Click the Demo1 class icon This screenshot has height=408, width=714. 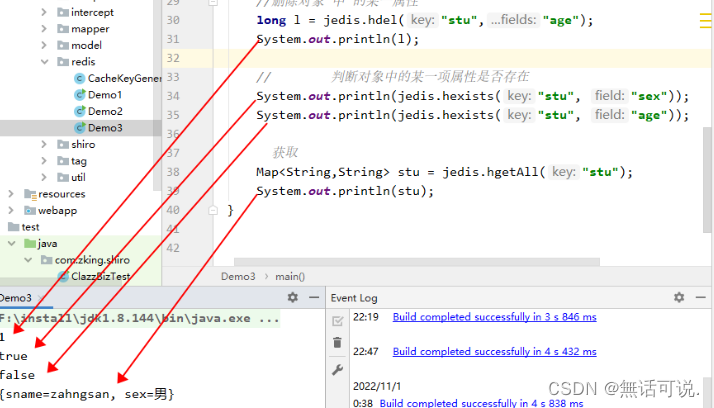[80, 95]
